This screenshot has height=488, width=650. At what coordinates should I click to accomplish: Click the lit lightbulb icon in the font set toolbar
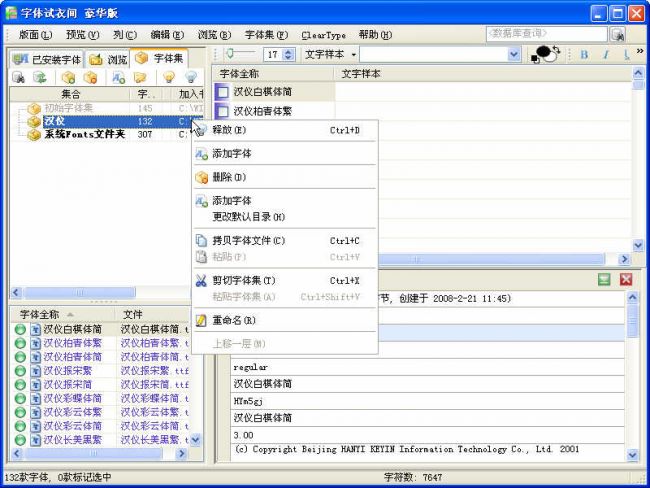click(168, 77)
